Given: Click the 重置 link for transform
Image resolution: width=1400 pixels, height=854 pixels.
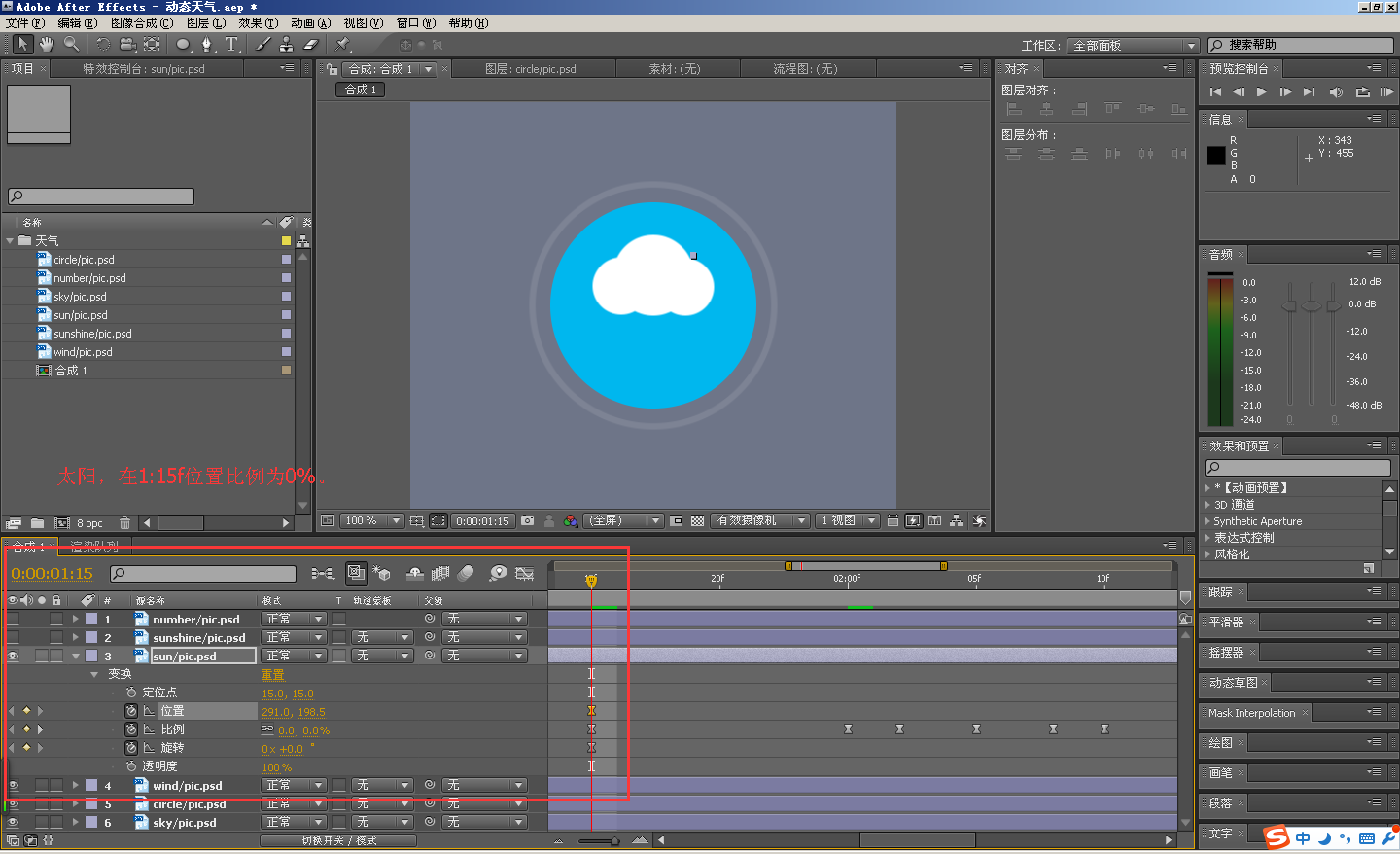Looking at the screenshot, I should click(x=272, y=675).
